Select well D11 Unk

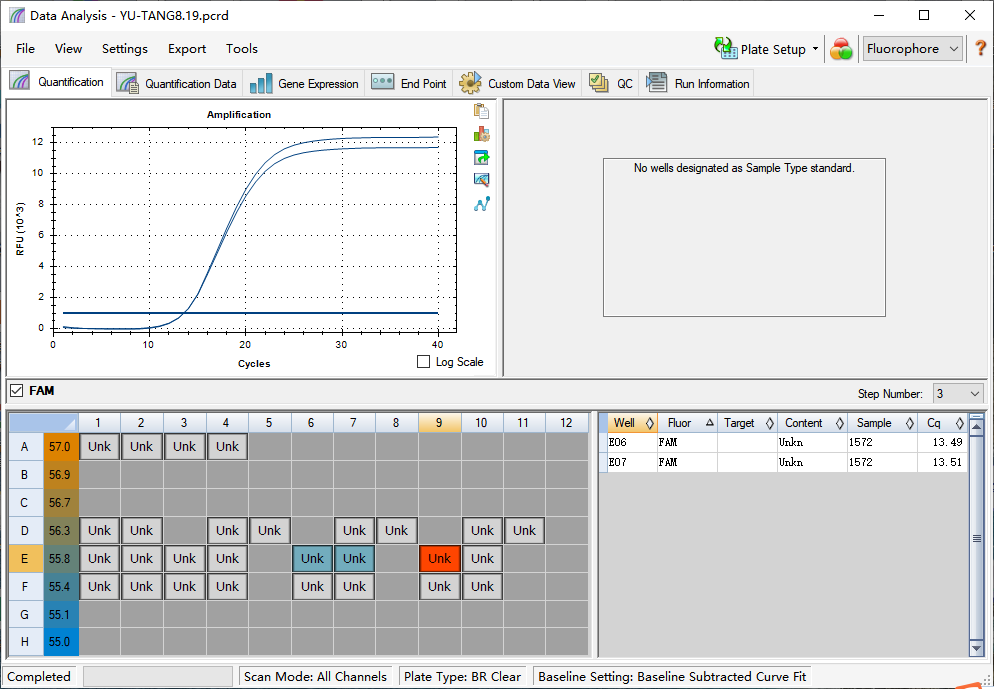click(x=524, y=531)
